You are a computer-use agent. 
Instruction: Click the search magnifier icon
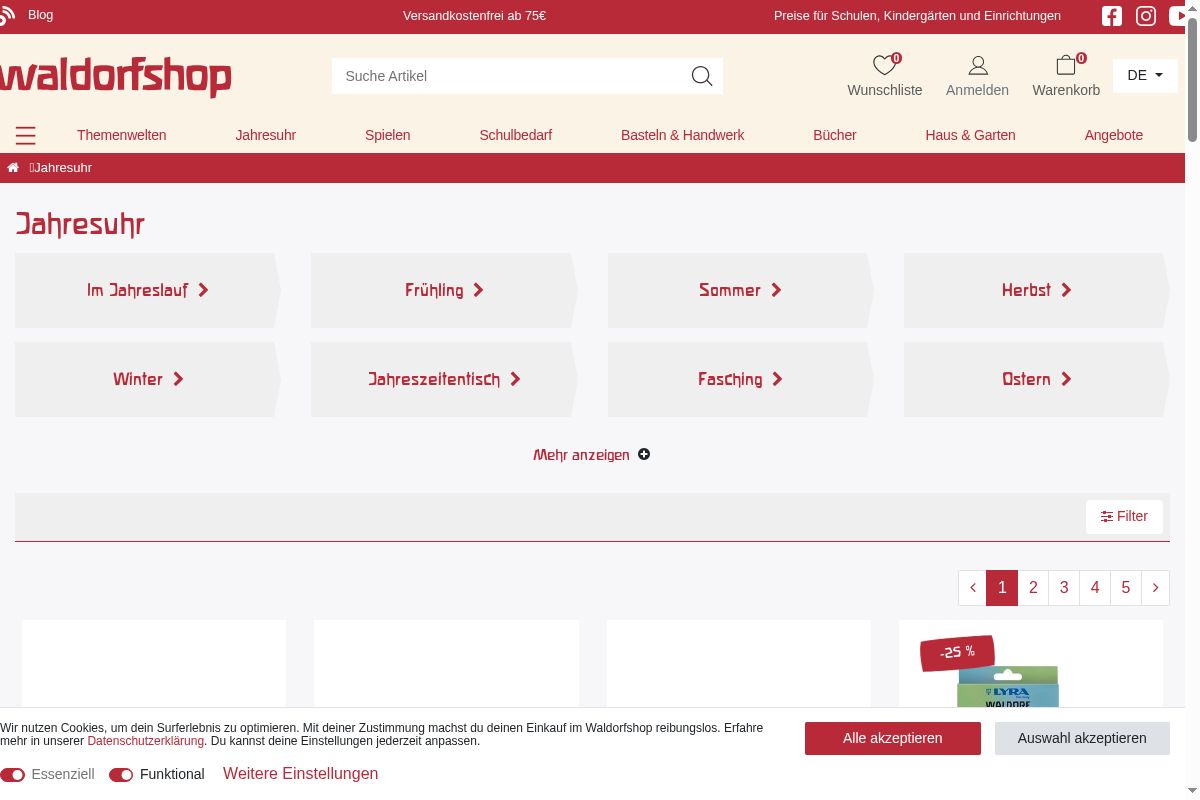(702, 76)
